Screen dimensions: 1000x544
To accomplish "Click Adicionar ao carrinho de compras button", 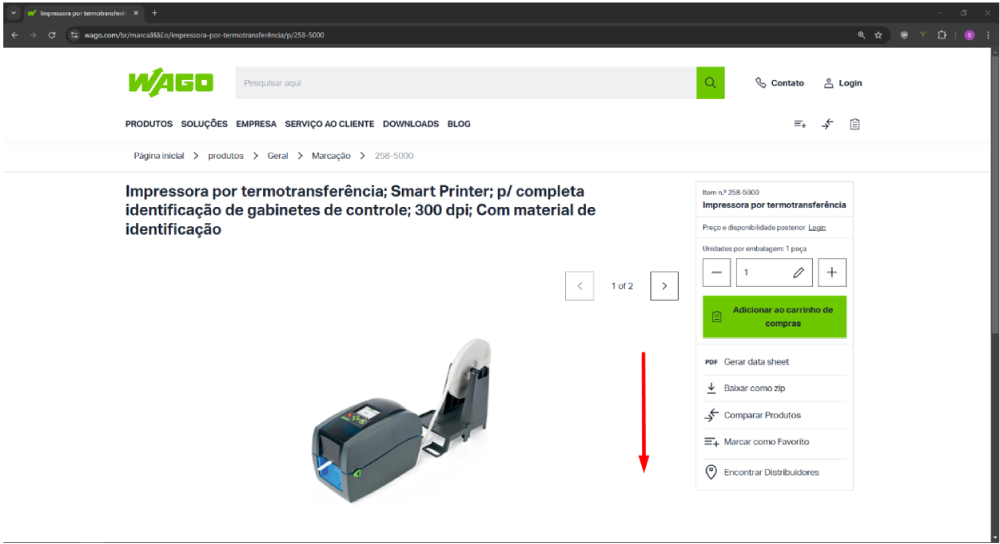I will (x=774, y=316).
